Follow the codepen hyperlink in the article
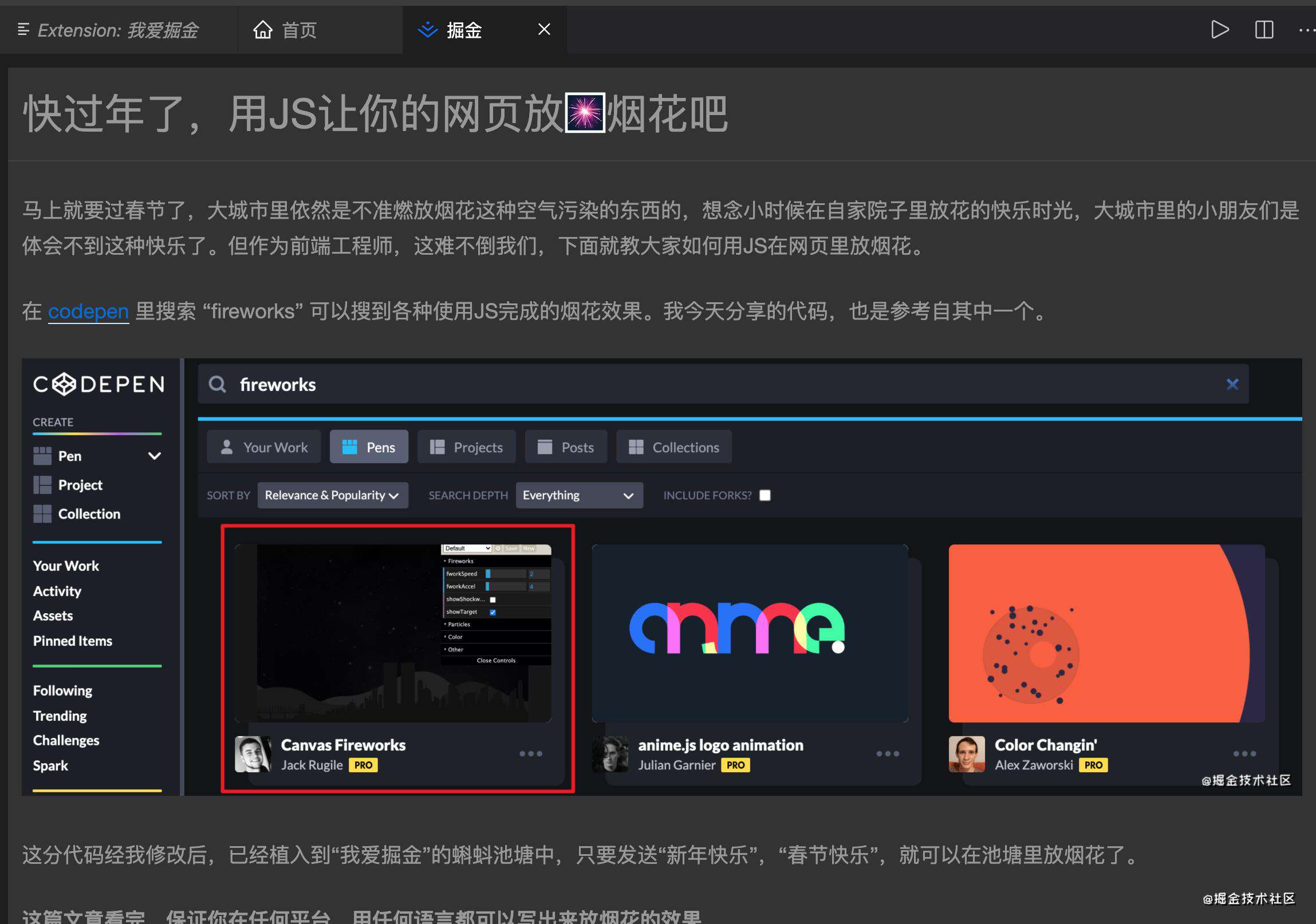The width and height of the screenshot is (1316, 924). [88, 311]
